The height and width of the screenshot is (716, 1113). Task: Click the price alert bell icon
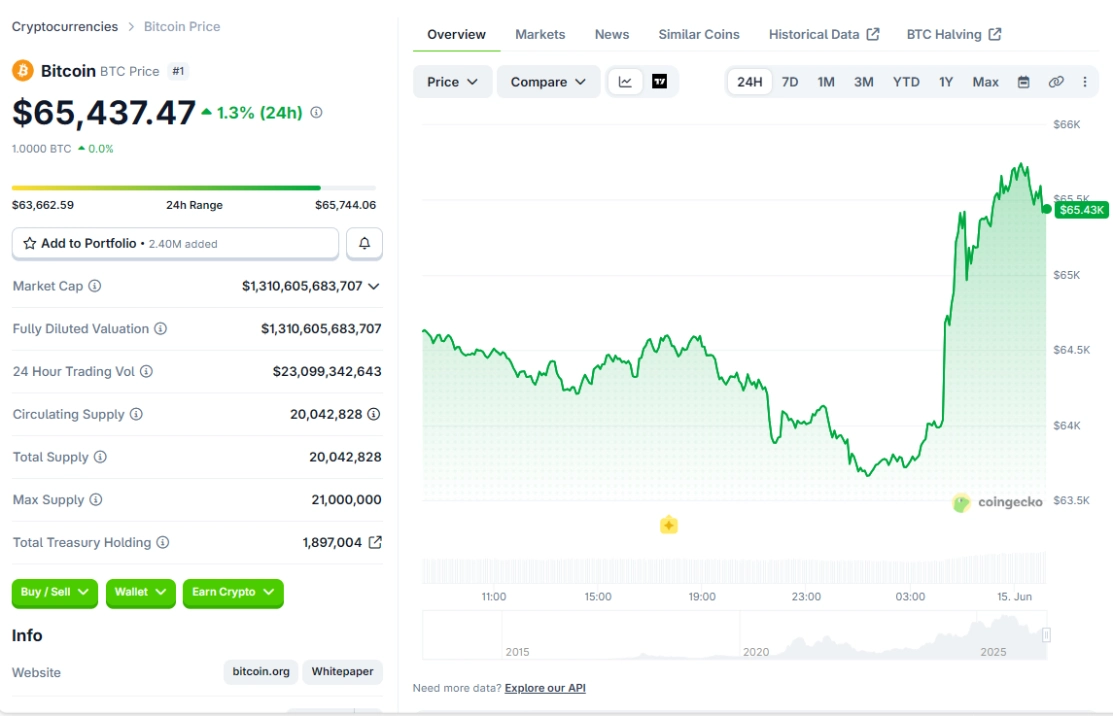(364, 243)
